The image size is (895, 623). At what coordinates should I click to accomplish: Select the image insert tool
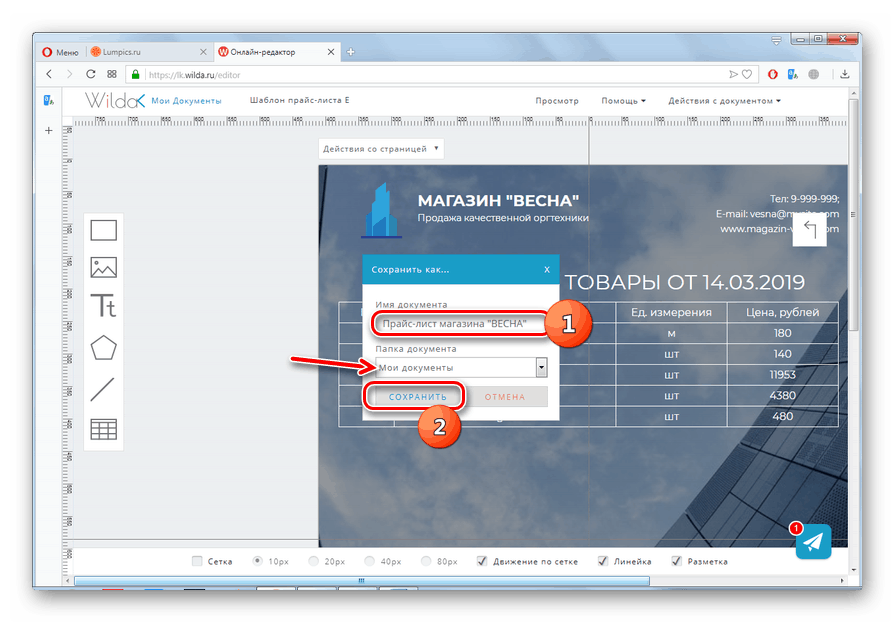click(103, 267)
